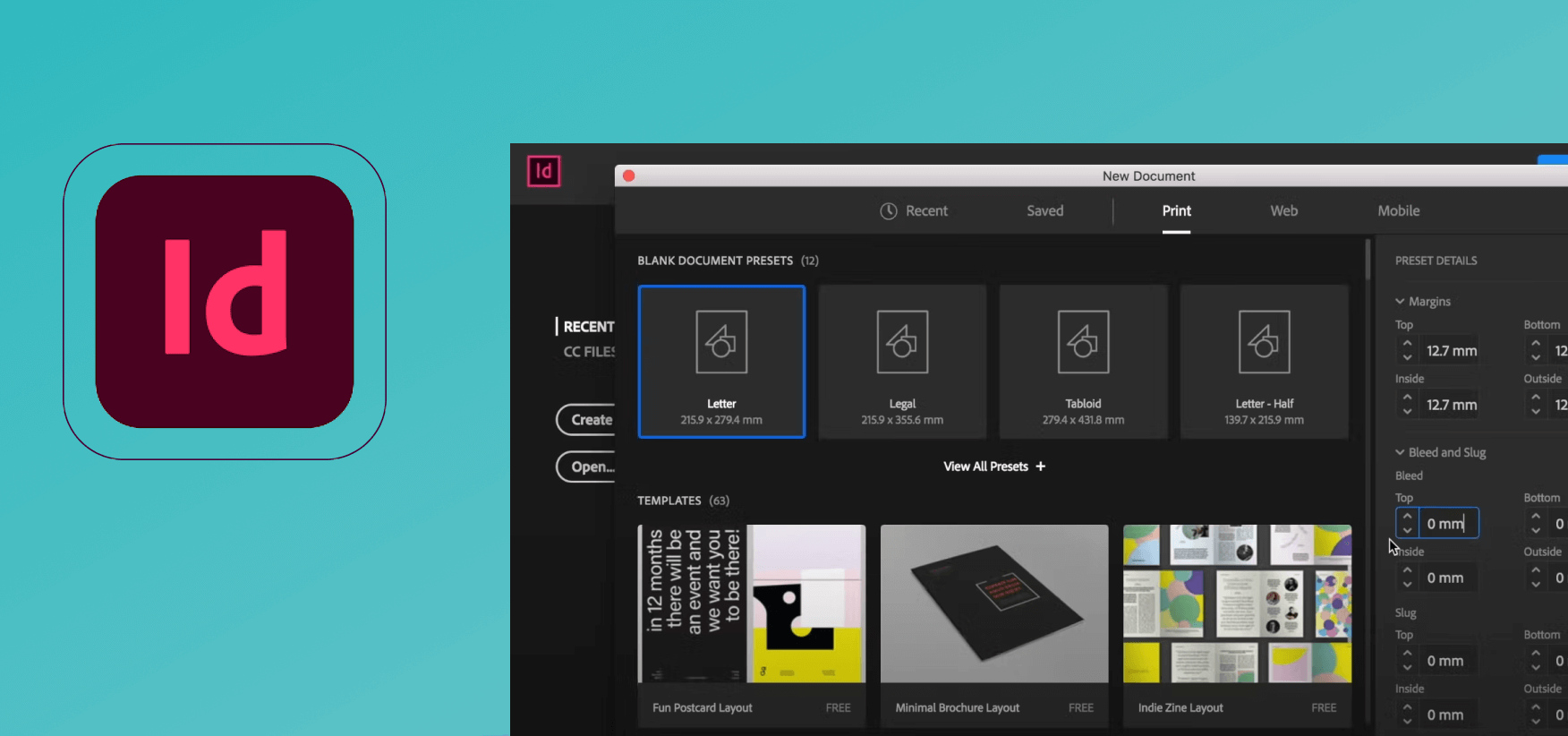The height and width of the screenshot is (736, 1568).
Task: Click the Create button in start screen
Action: click(x=587, y=420)
